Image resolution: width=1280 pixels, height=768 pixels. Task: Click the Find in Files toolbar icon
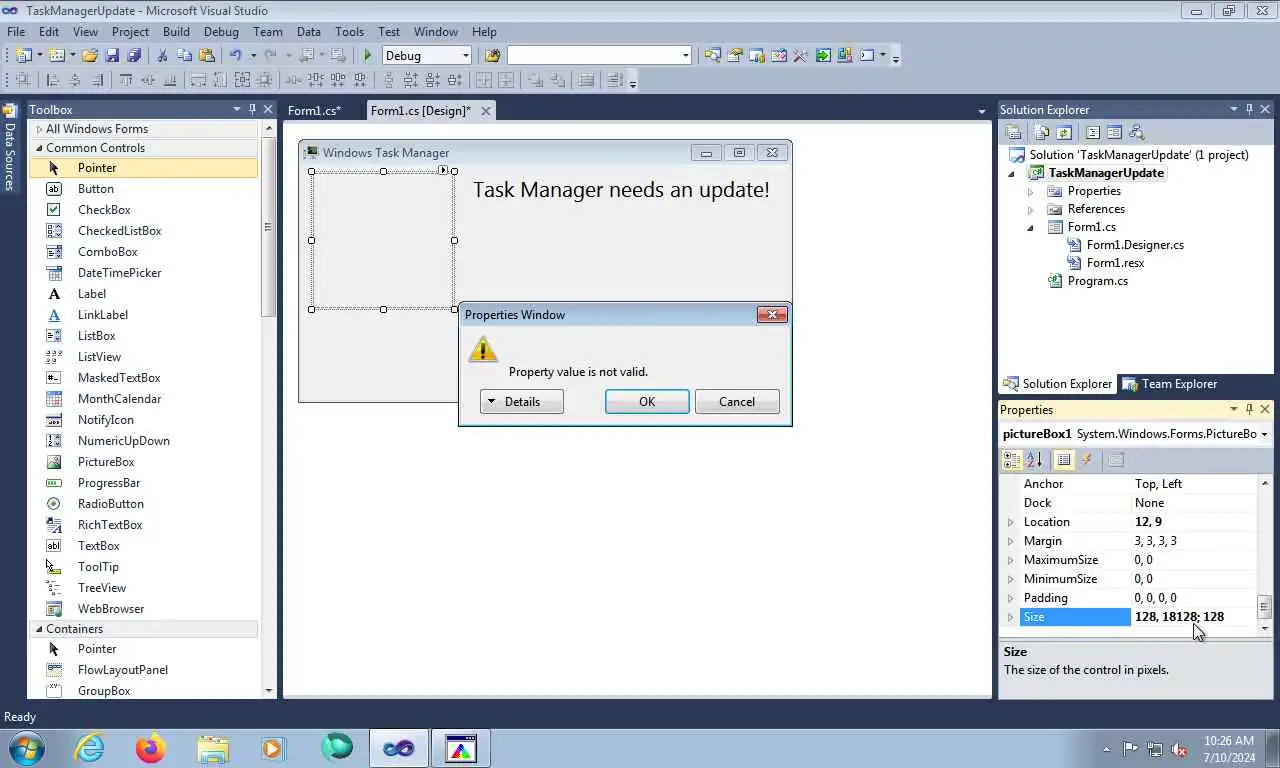492,56
